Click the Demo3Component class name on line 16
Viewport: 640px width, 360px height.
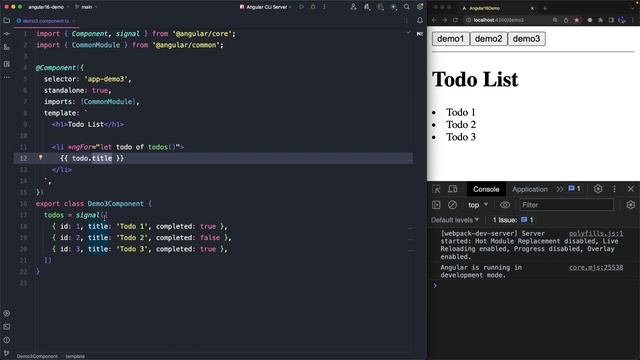point(116,204)
